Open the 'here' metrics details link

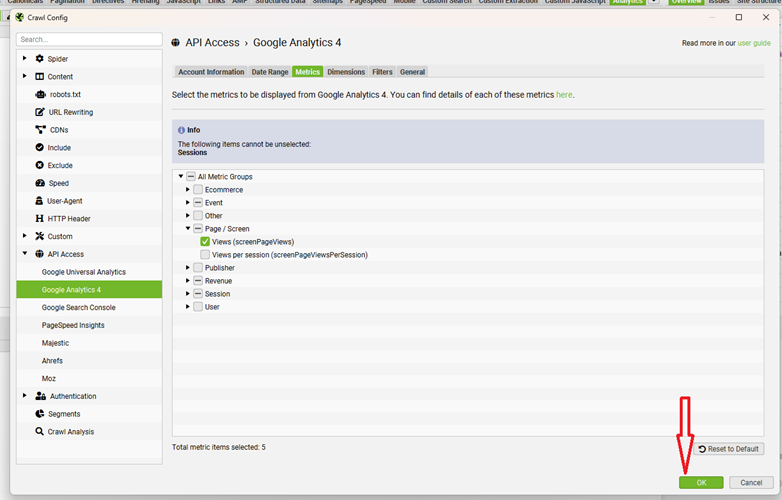click(564, 95)
